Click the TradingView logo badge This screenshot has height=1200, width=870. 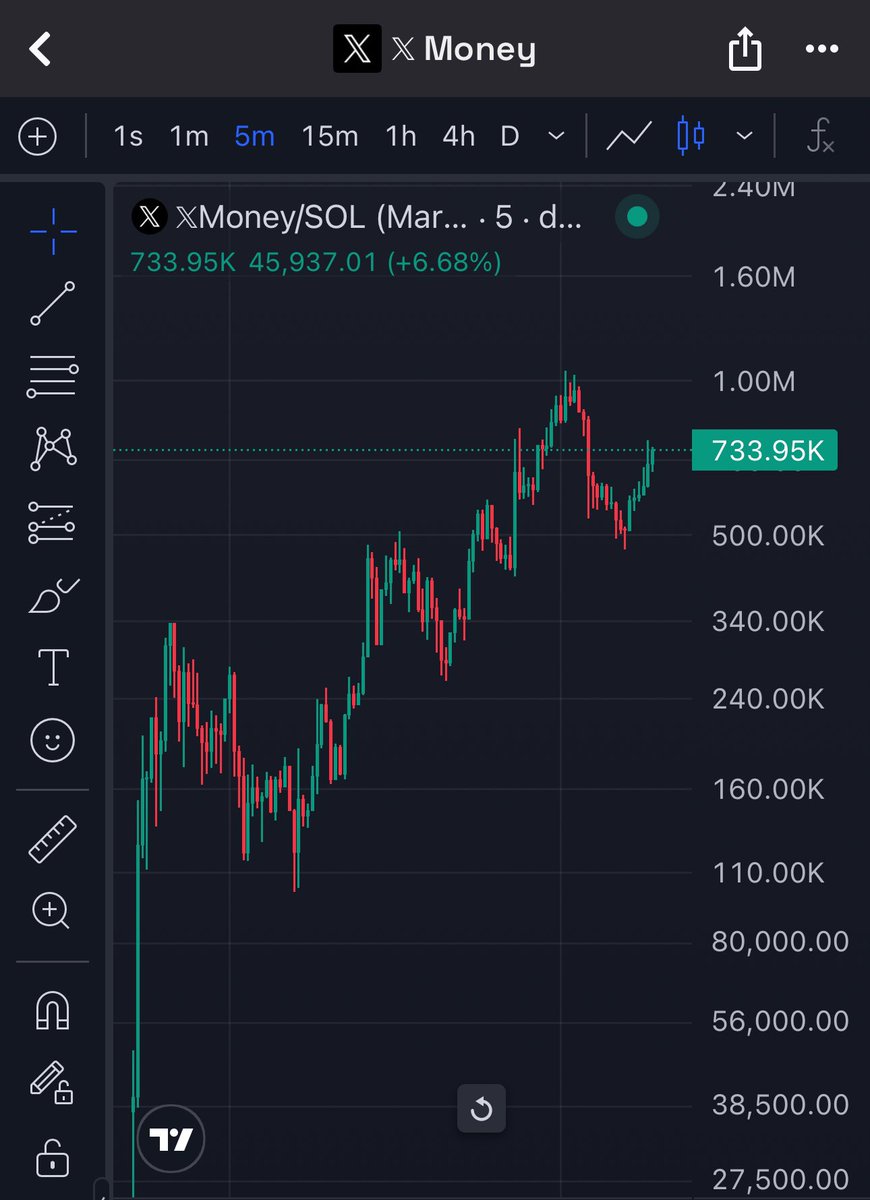171,1138
